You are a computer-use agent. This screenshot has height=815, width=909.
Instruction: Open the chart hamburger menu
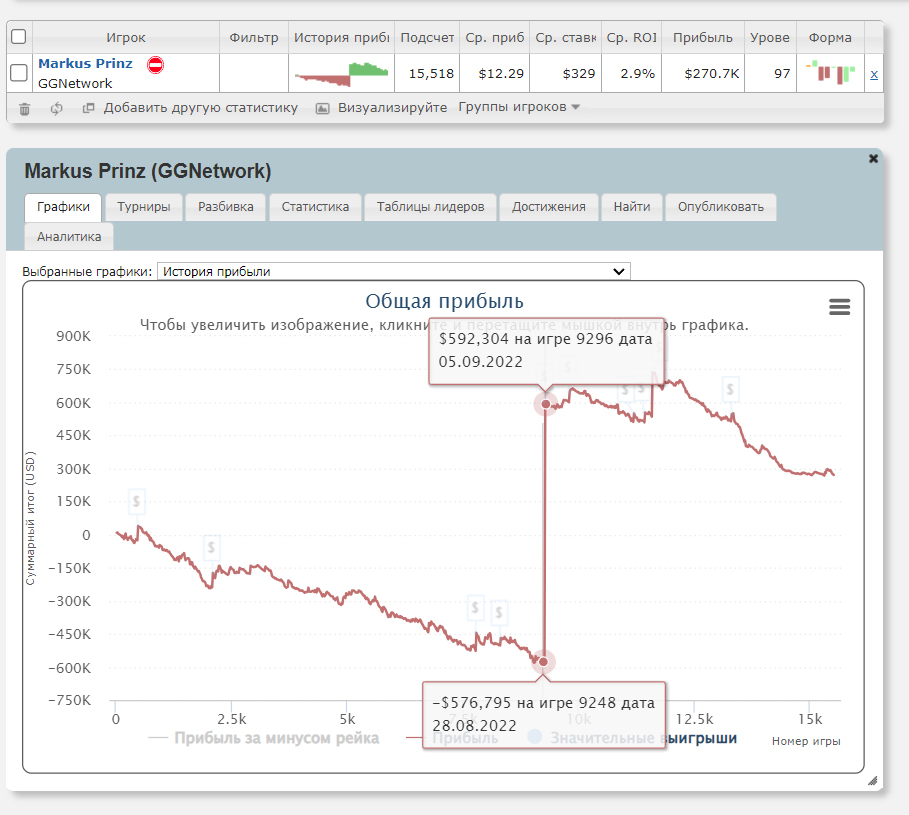tap(839, 307)
